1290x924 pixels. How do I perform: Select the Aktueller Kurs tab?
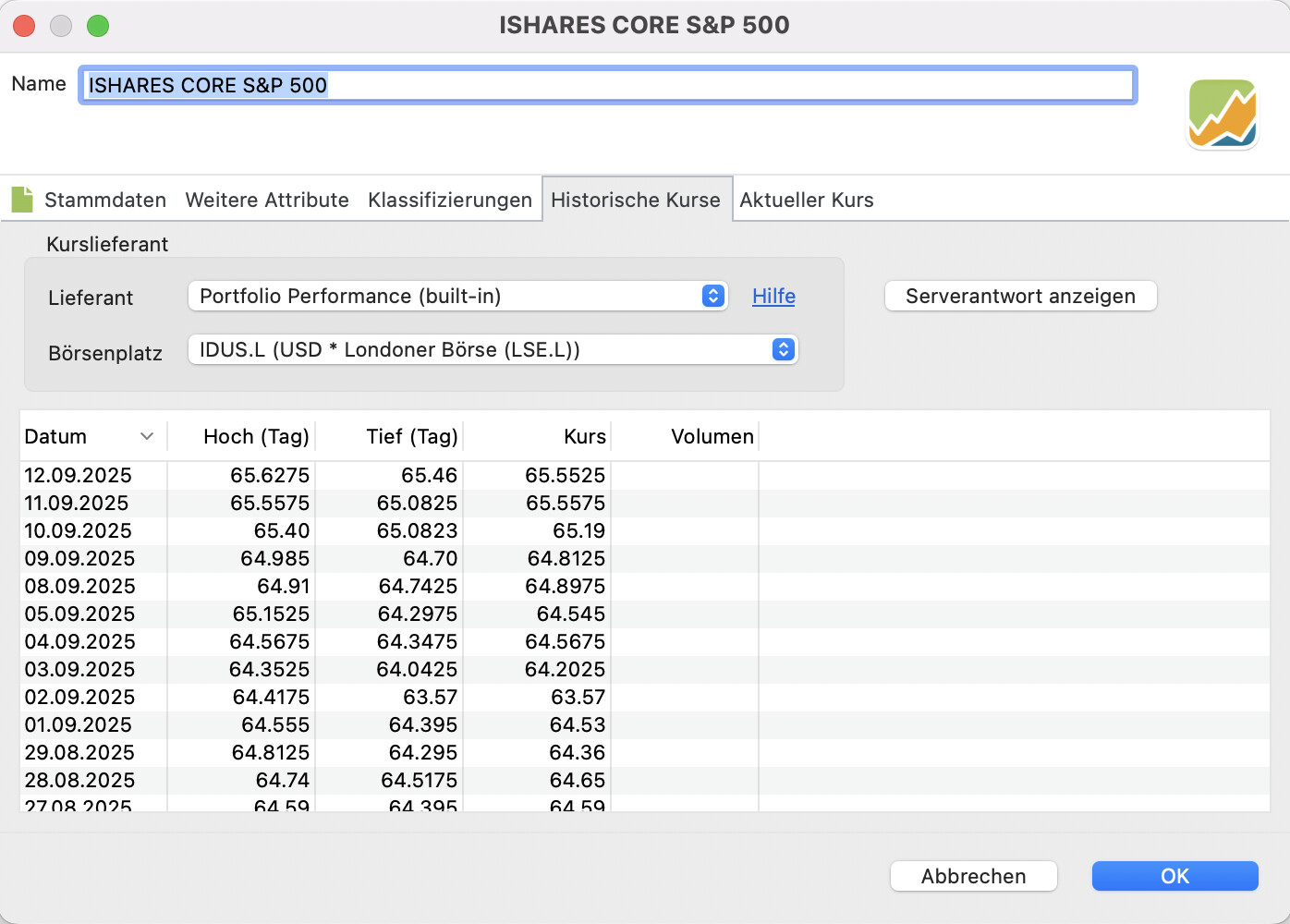pos(806,200)
